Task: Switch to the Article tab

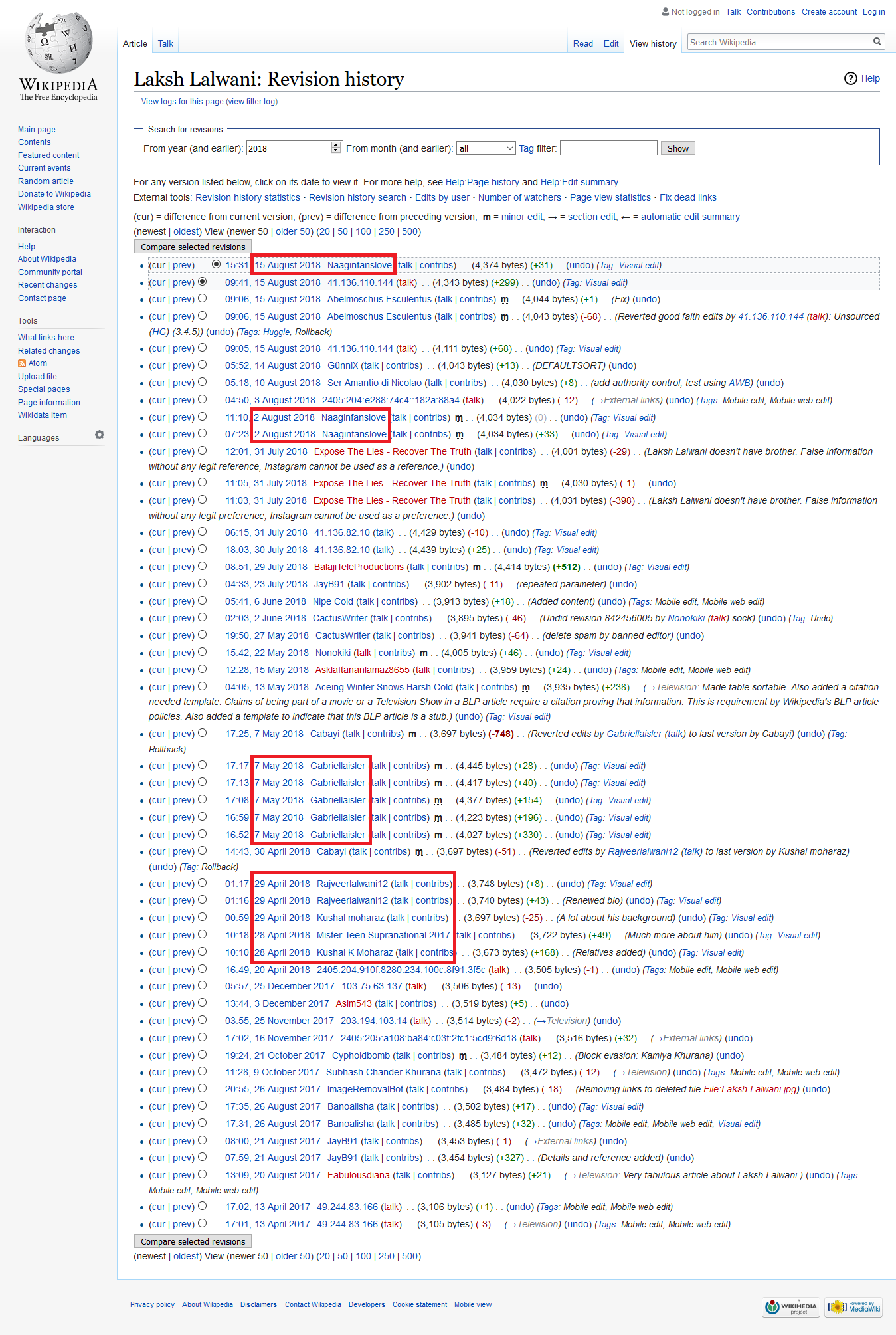Action: coord(135,43)
